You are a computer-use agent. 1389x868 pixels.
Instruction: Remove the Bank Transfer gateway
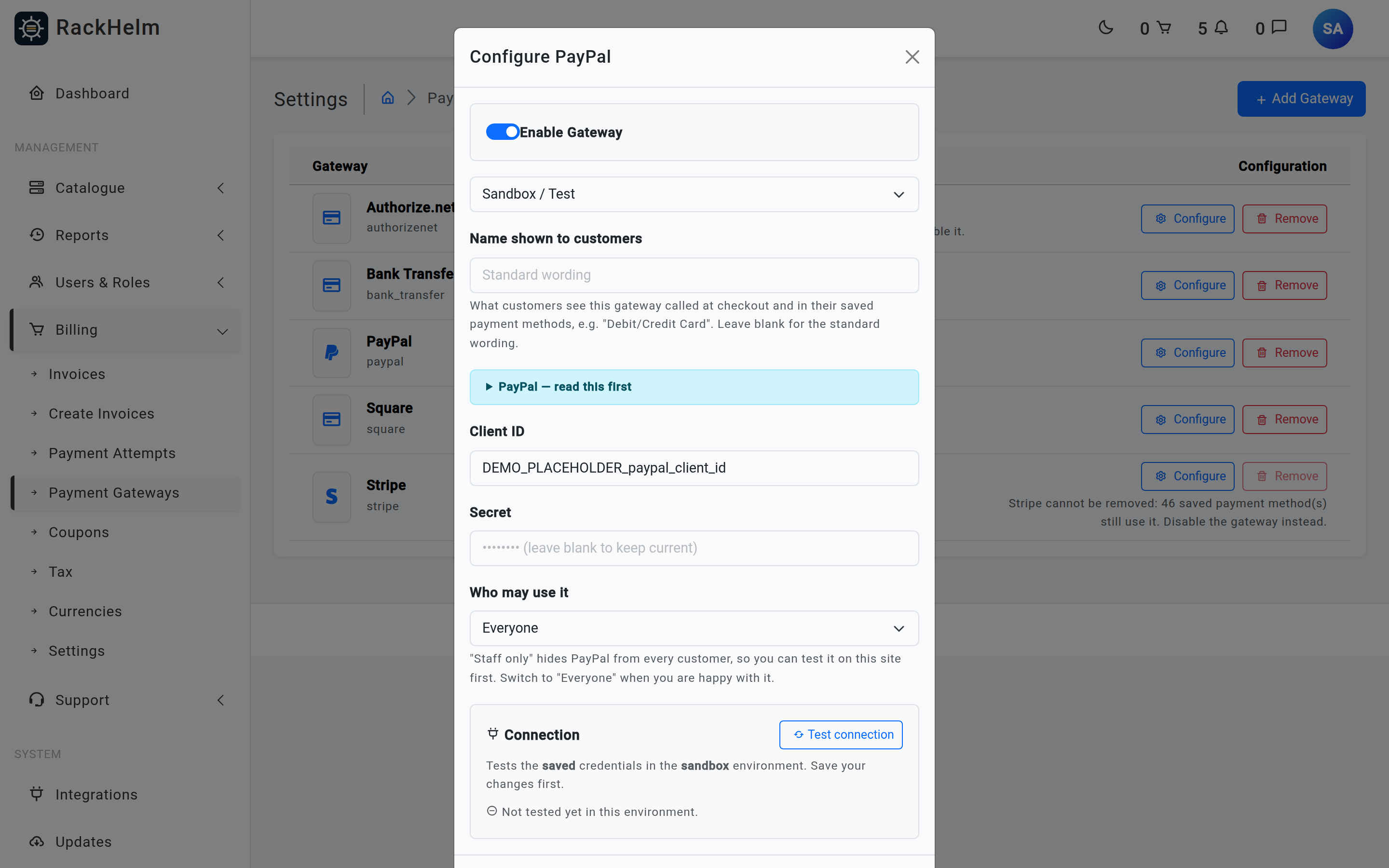(1284, 285)
